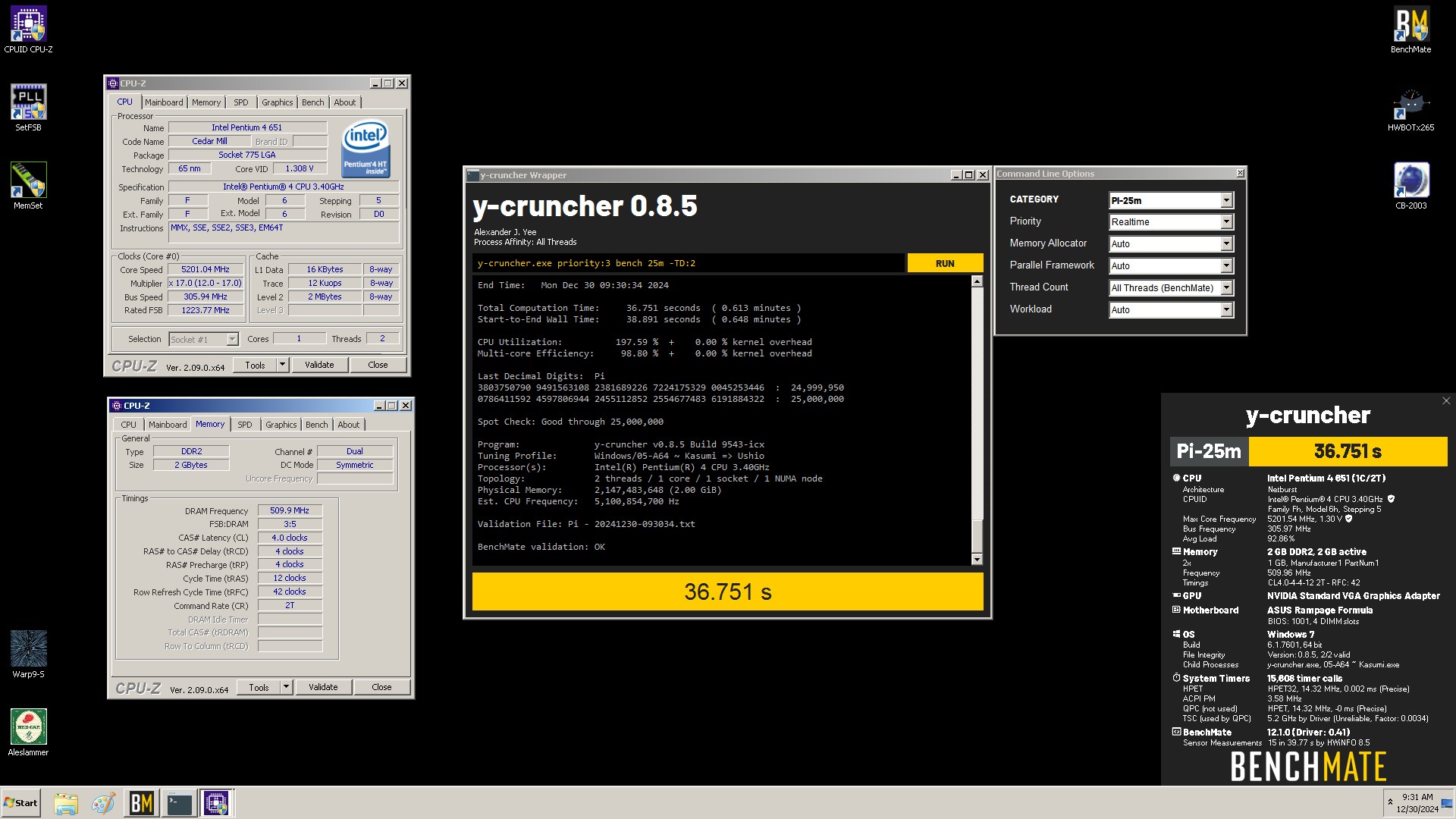Click Close button in top CPU-Z window
This screenshot has height=819, width=1456.
378,365
